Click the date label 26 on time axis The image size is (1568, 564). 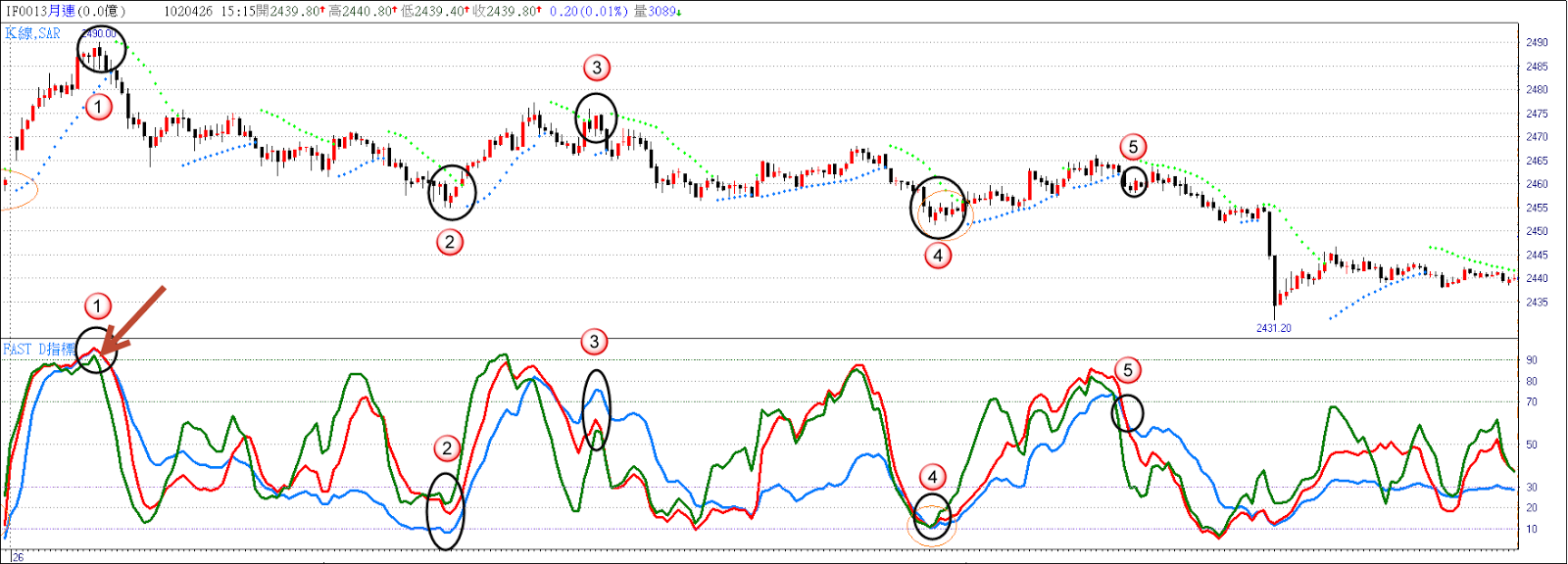point(18,556)
